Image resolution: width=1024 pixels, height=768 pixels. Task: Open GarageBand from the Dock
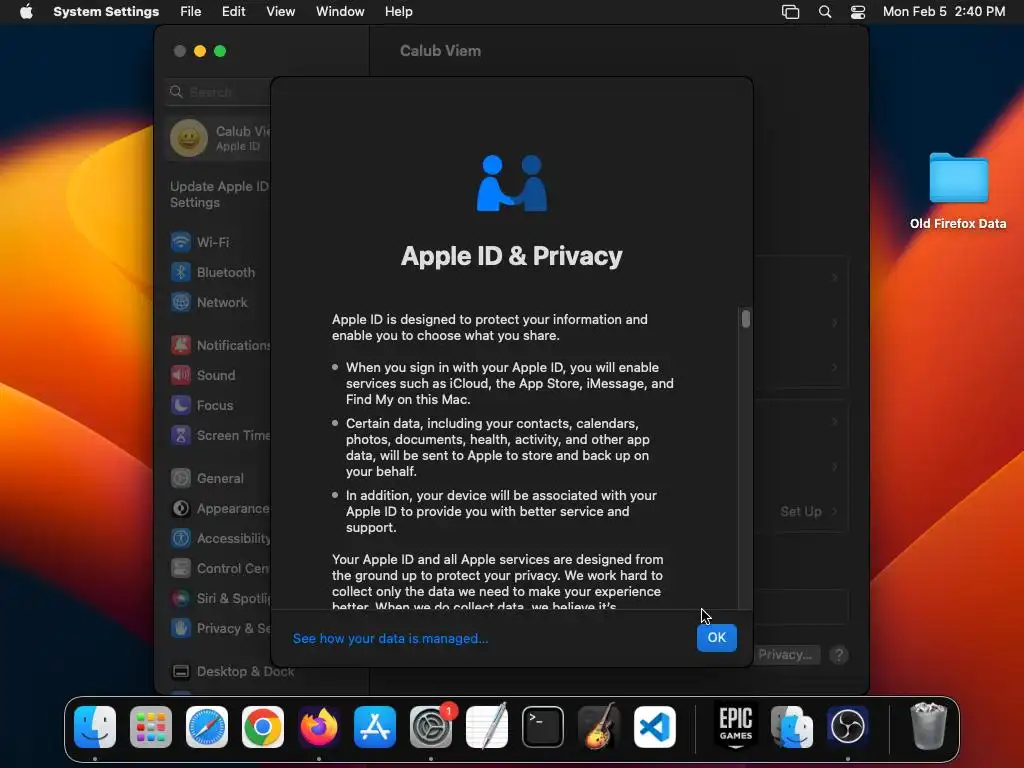(x=599, y=727)
